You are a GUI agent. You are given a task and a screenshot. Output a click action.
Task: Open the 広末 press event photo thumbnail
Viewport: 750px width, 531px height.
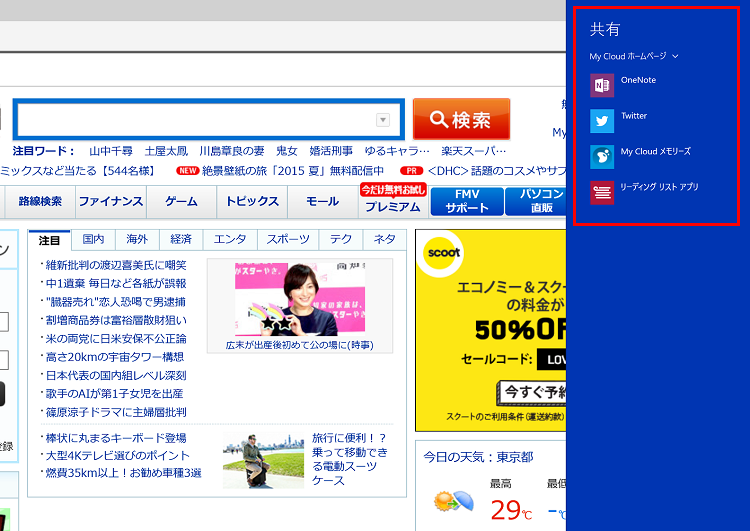click(299, 299)
